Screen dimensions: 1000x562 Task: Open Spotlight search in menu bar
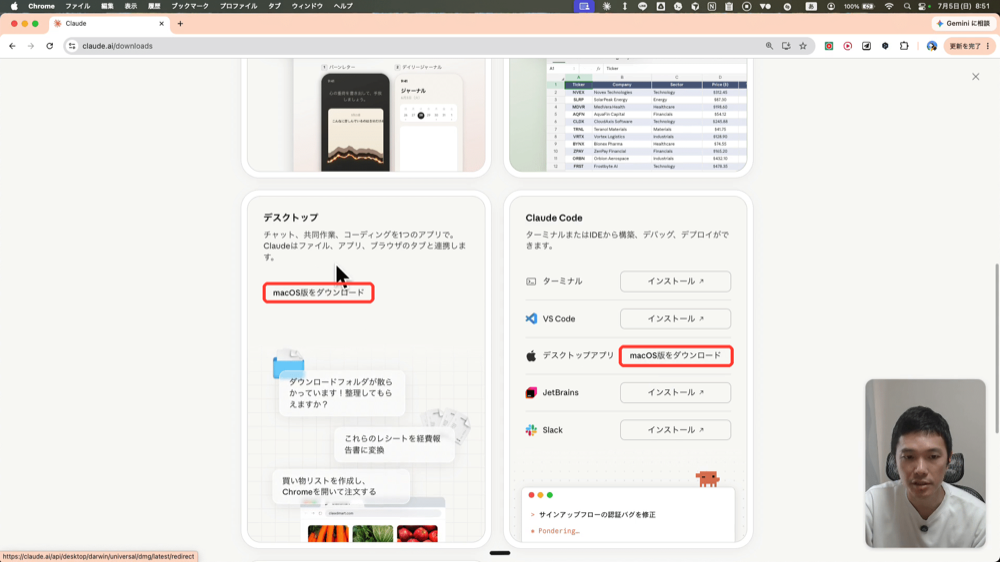pyautogui.click(x=907, y=6)
